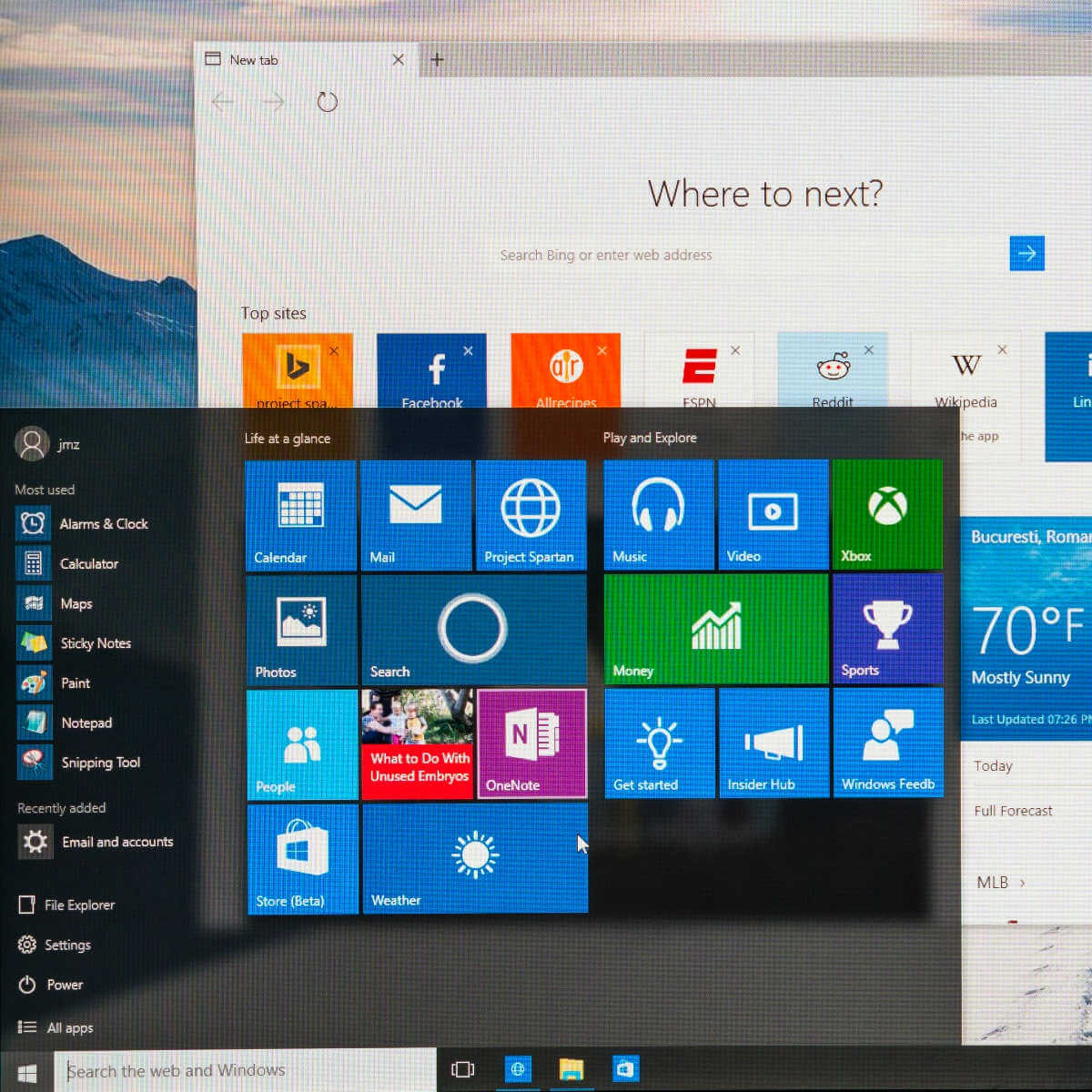1092x1092 pixels.
Task: Open Task View from taskbar
Action: click(463, 1070)
